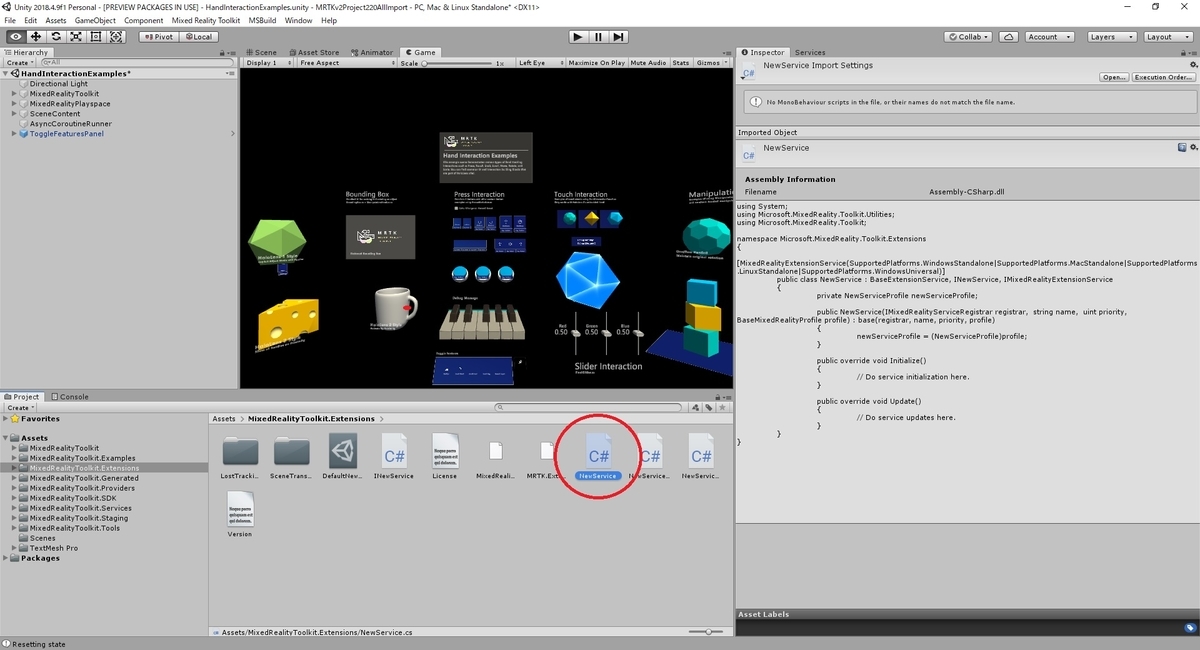Click search by label icon in Project
Viewport: 1200px width, 650px height.
(x=709, y=407)
